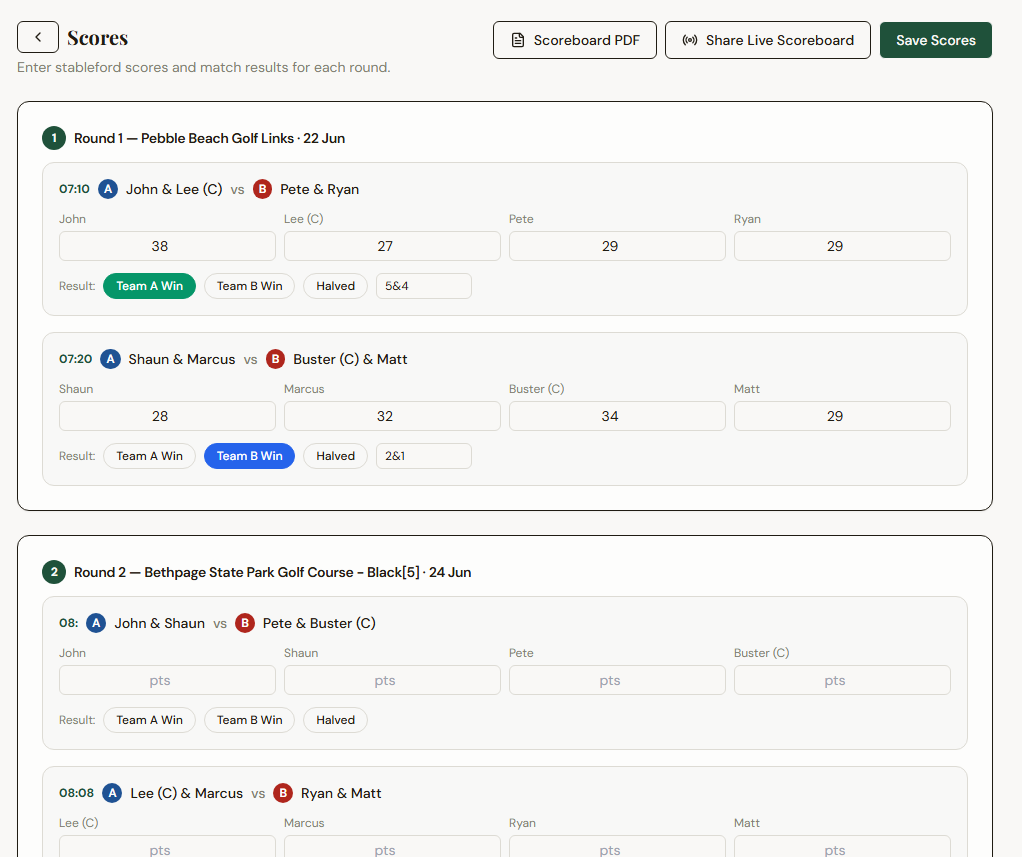Click Team A badge beside John & Shaun

point(96,623)
